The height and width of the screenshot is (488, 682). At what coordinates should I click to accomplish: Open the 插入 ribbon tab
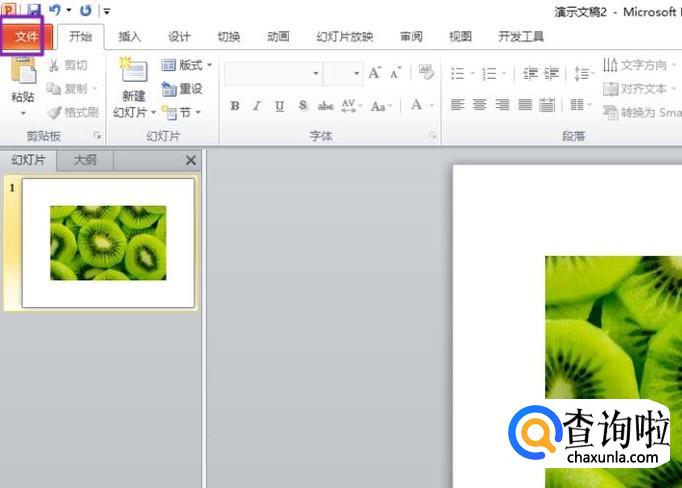tap(130, 37)
